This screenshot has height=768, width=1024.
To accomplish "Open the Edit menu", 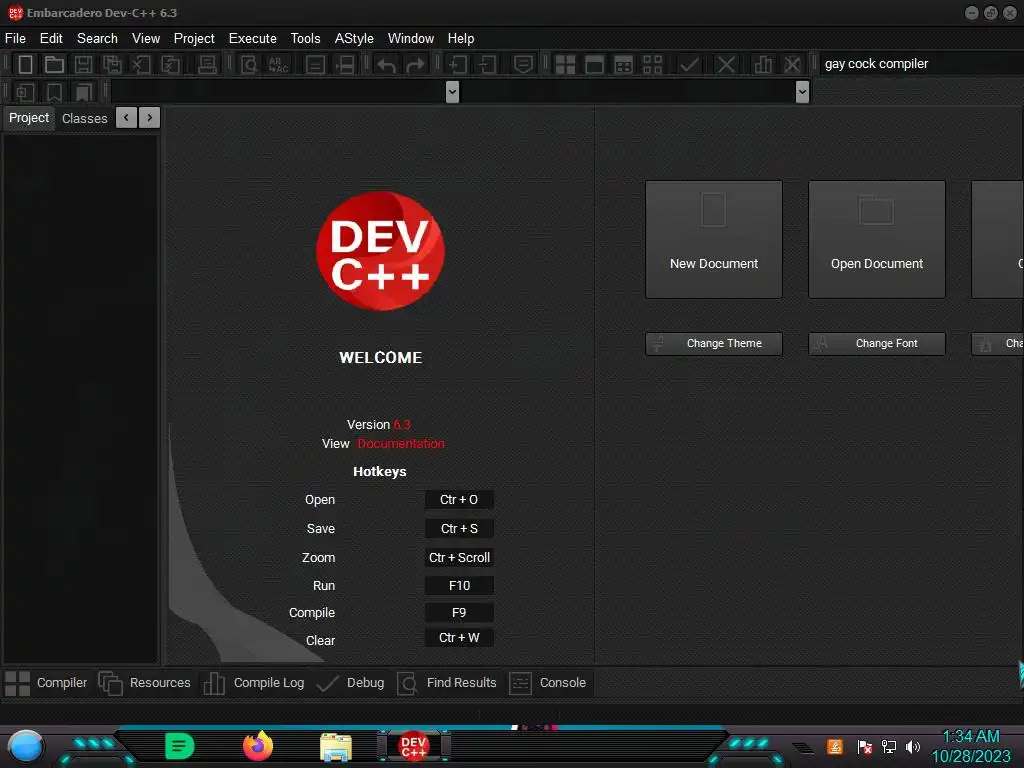I will point(51,39).
